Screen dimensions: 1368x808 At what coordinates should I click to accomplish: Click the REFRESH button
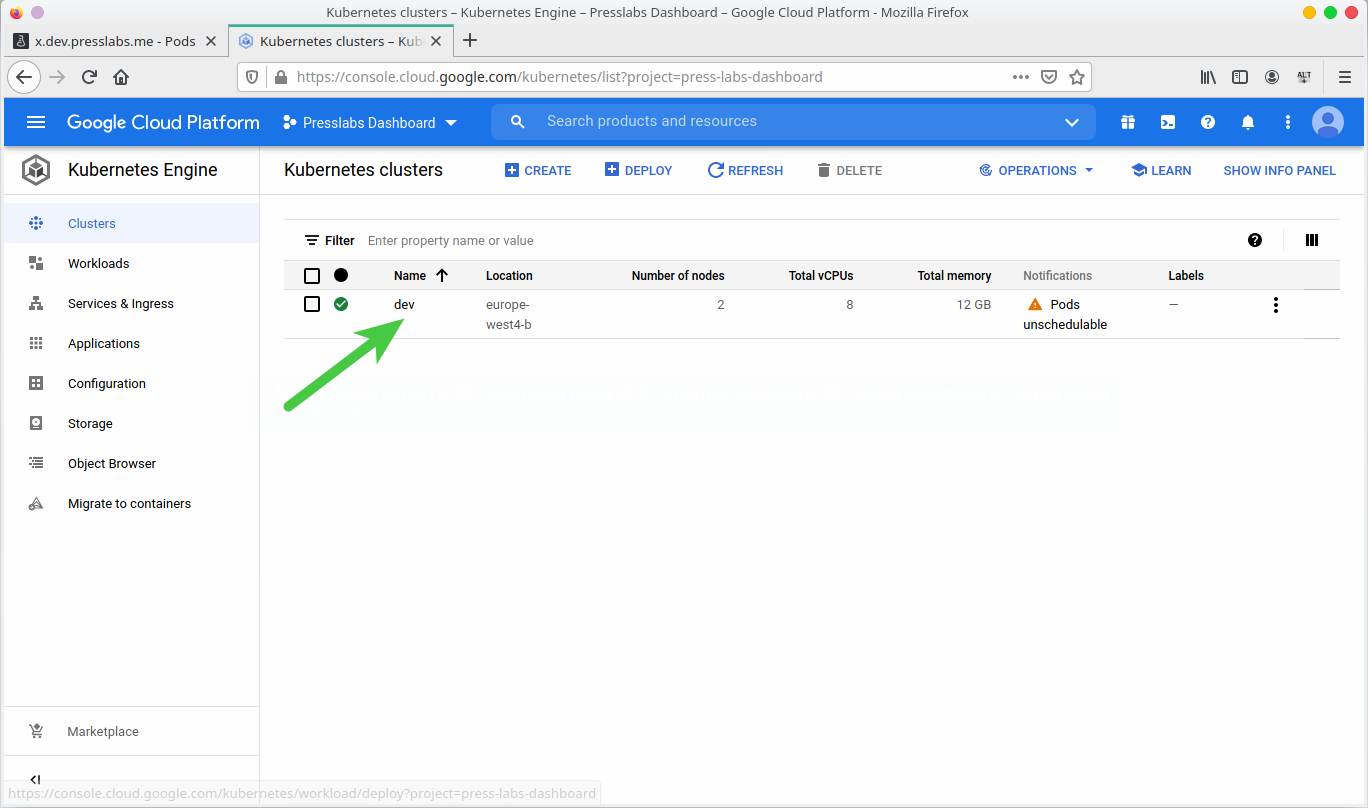pos(745,170)
